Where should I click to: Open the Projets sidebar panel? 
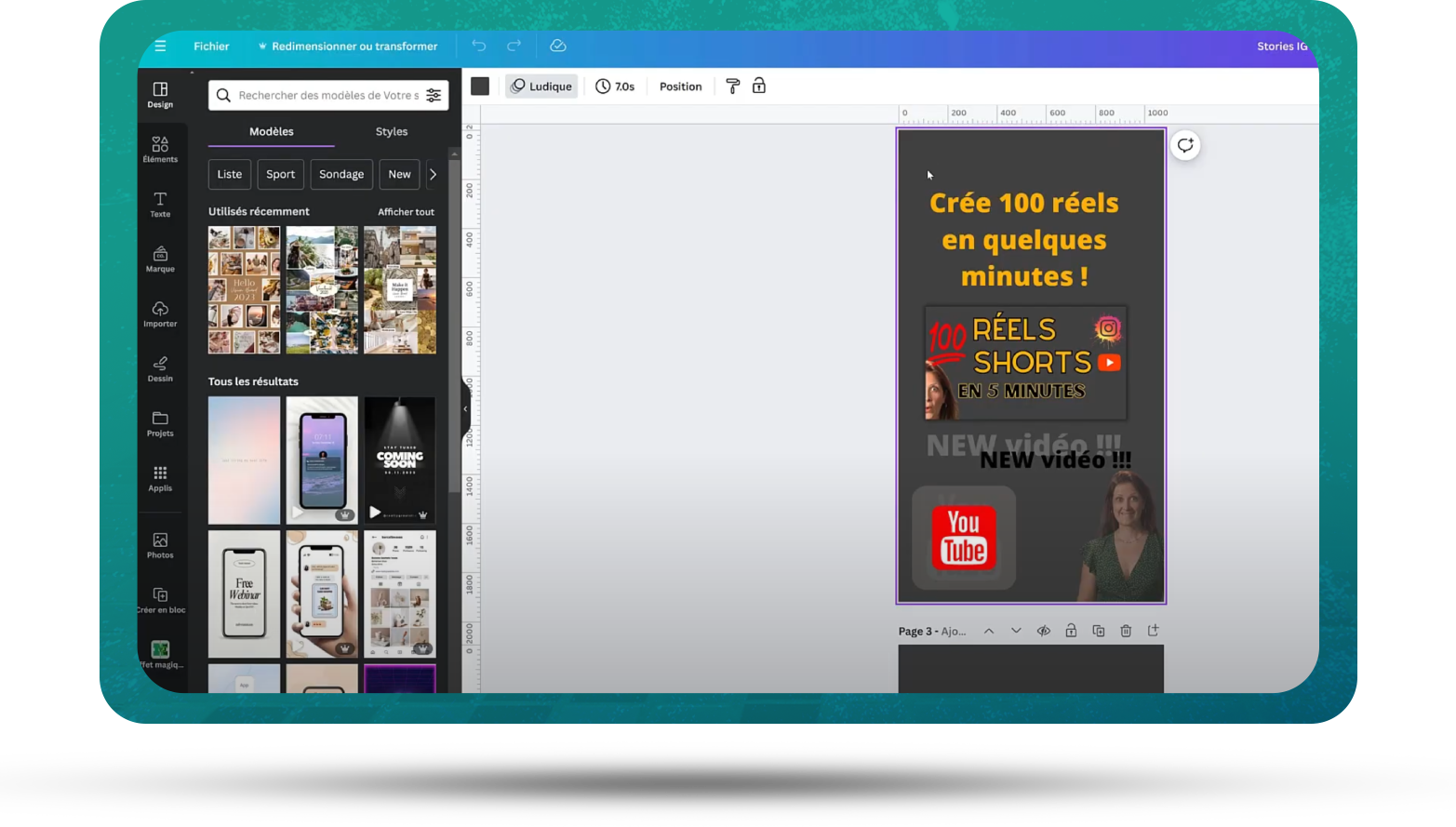160,423
